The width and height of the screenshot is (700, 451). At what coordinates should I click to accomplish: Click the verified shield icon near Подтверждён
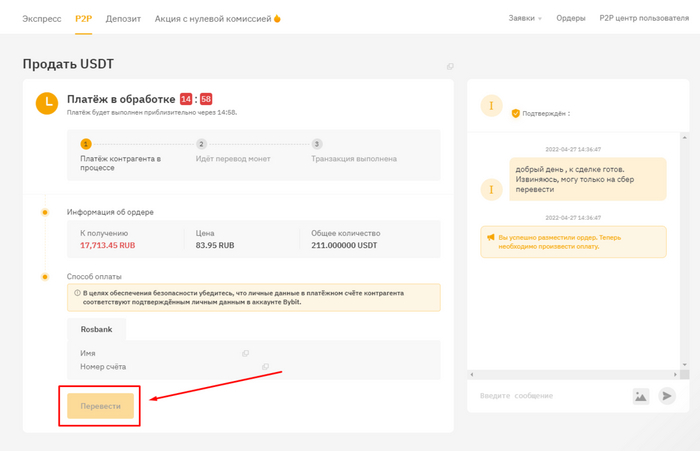pyautogui.click(x=516, y=114)
